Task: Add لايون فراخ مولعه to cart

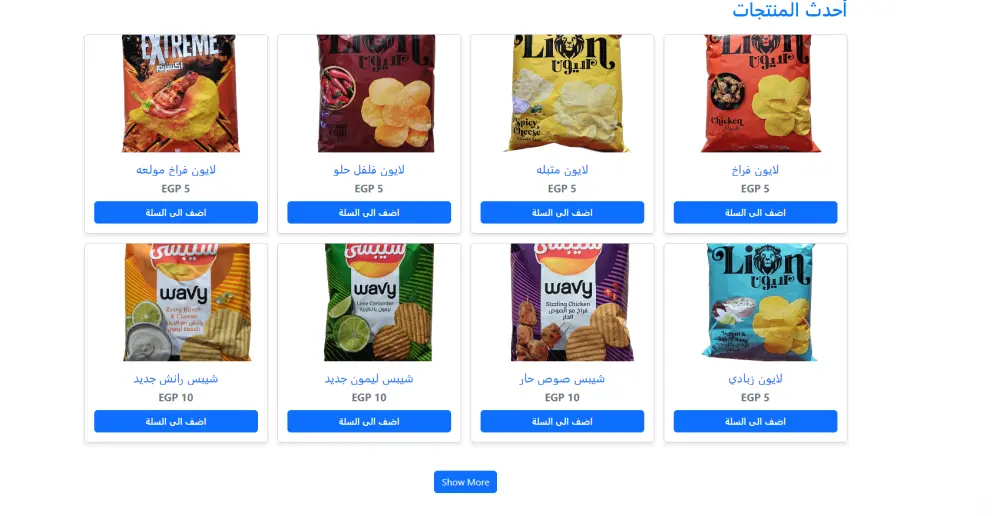Action: (176, 212)
